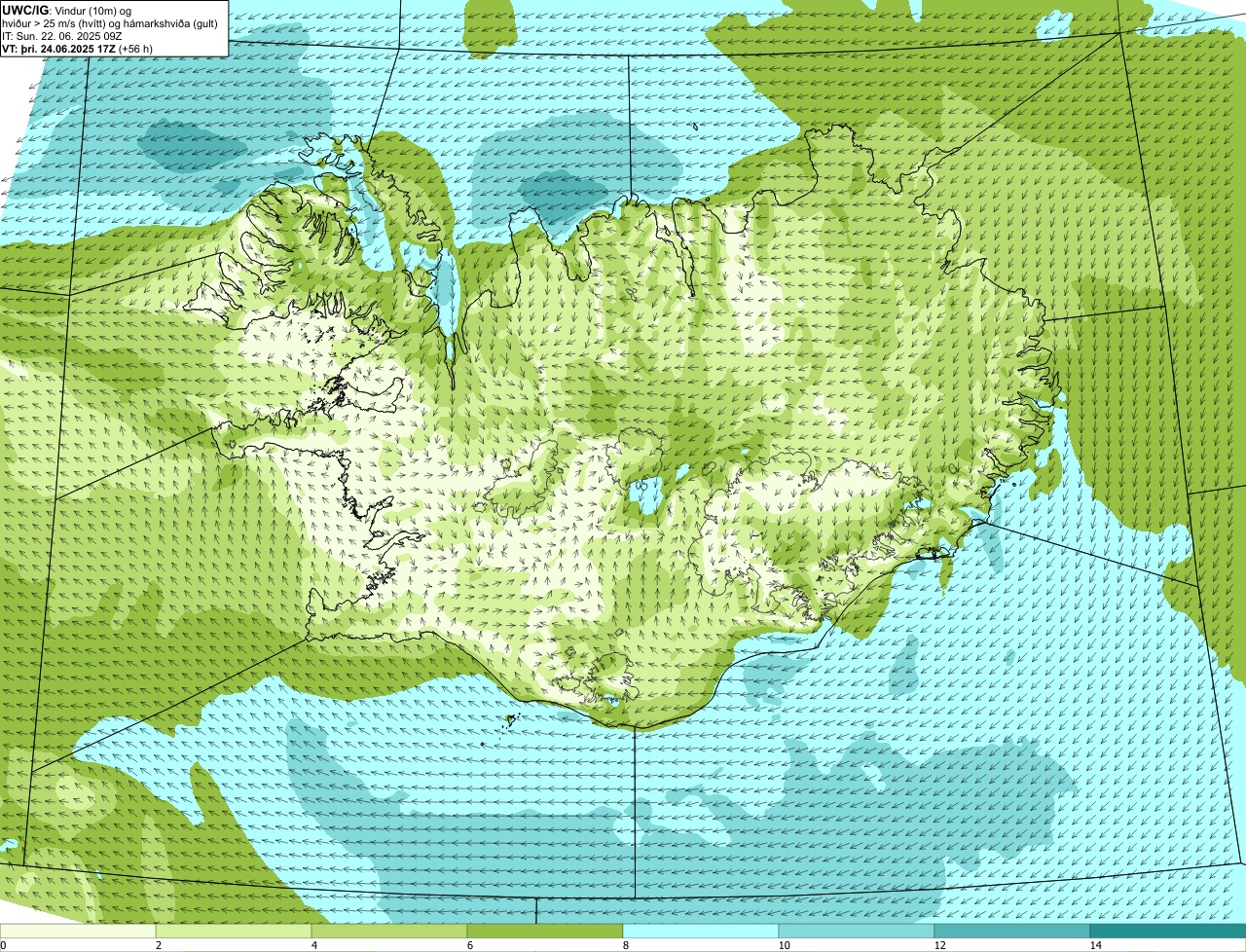Click the legend value '10'
Viewport: 1246px width, 952px height.
click(x=784, y=945)
